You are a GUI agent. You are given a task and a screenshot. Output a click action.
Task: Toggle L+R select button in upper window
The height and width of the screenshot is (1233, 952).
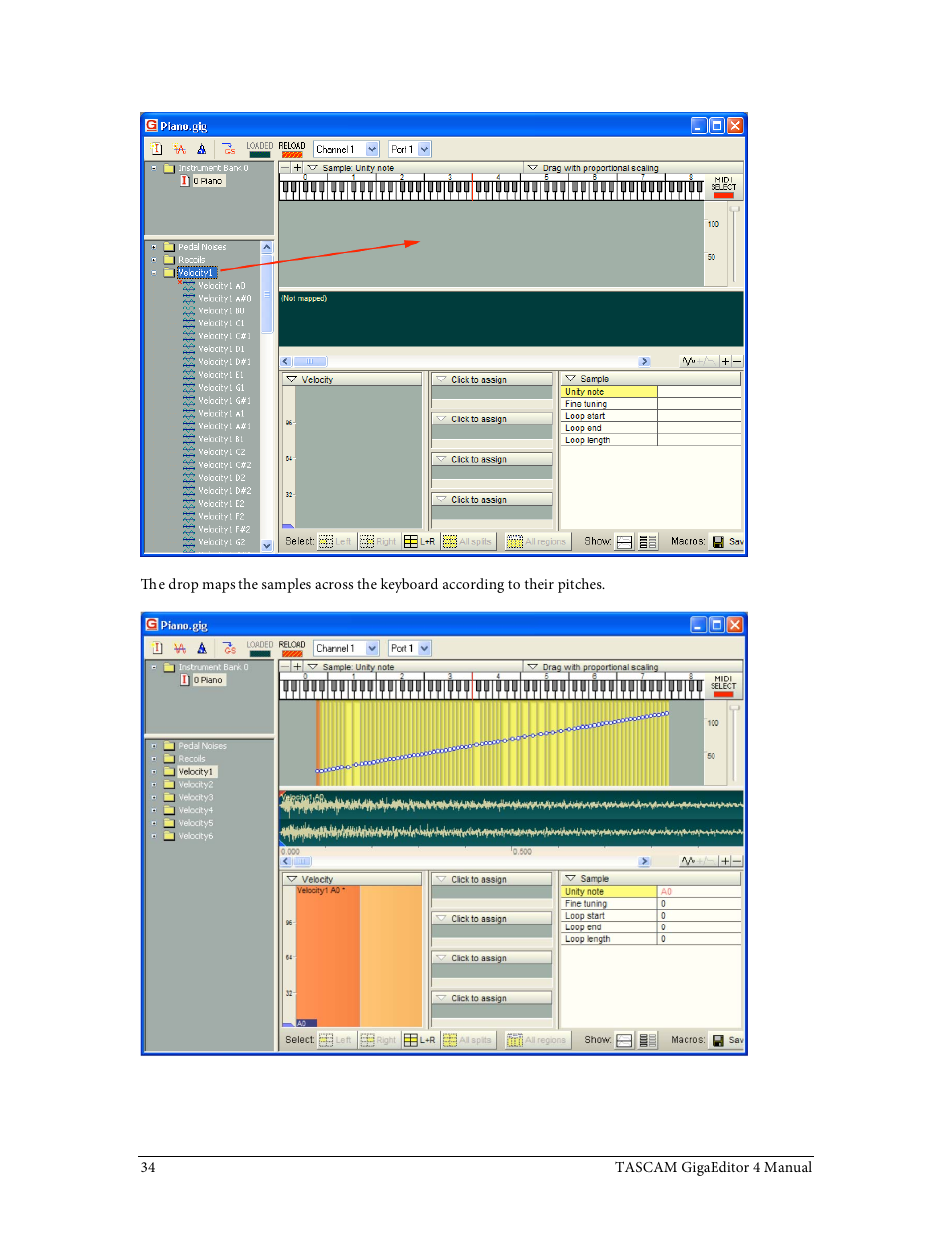[419, 542]
